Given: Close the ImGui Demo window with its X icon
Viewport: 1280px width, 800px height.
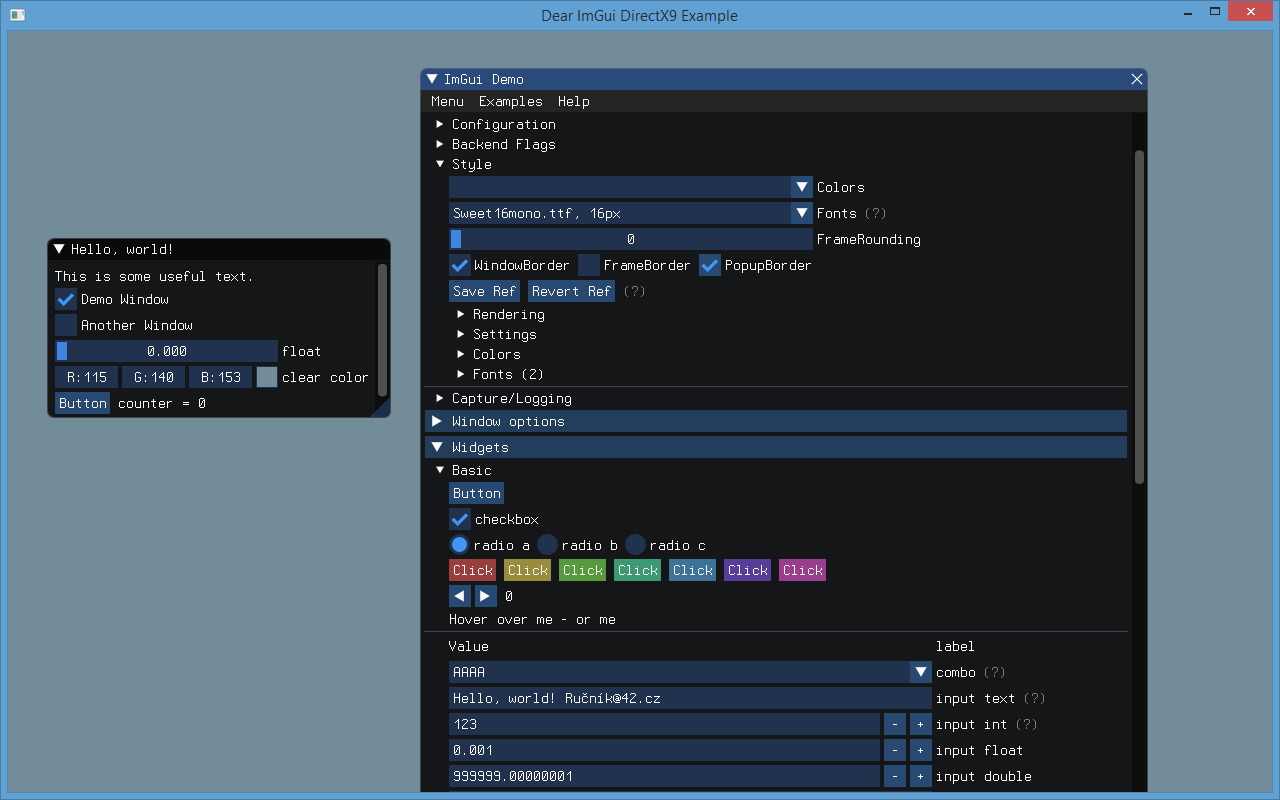Looking at the screenshot, I should tap(1136, 79).
